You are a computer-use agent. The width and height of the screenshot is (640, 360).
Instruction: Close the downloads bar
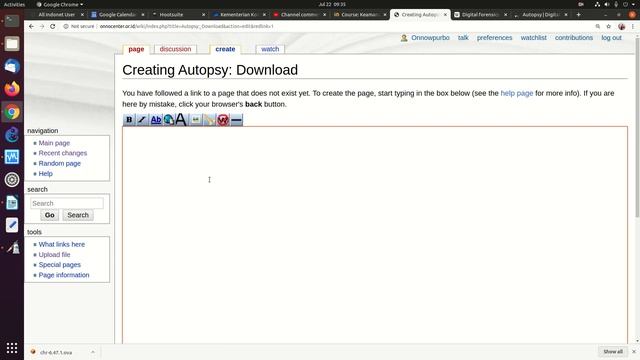tap(633, 351)
